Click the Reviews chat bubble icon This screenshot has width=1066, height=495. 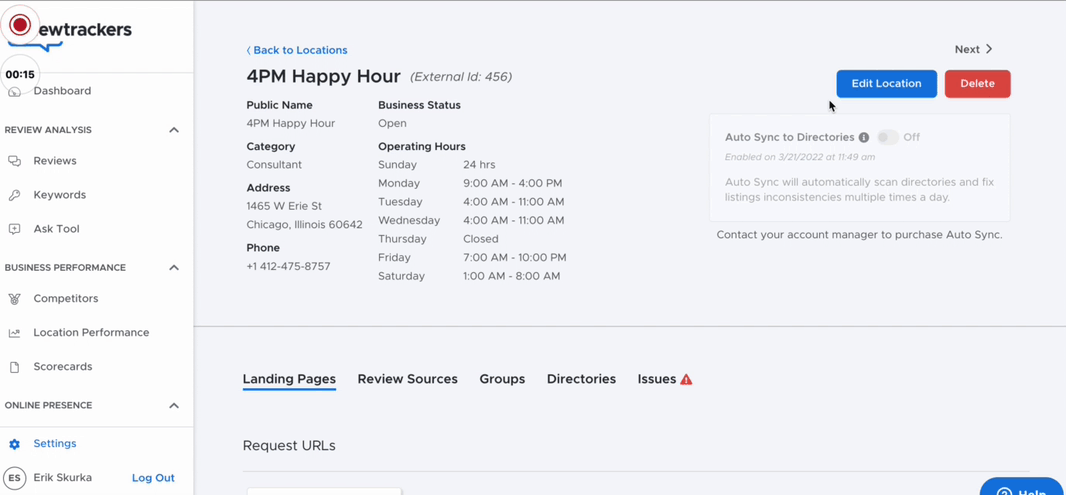point(14,161)
